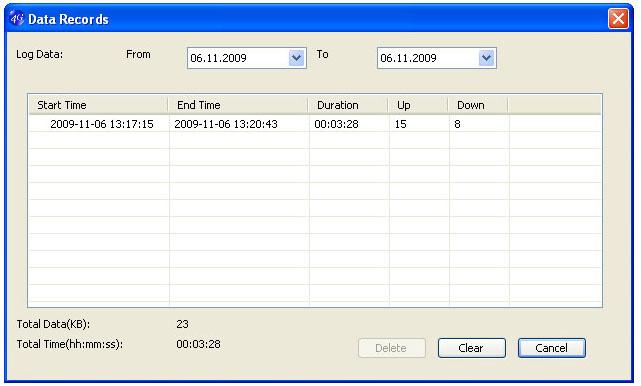Close the Data Records dialog

click(x=618, y=18)
